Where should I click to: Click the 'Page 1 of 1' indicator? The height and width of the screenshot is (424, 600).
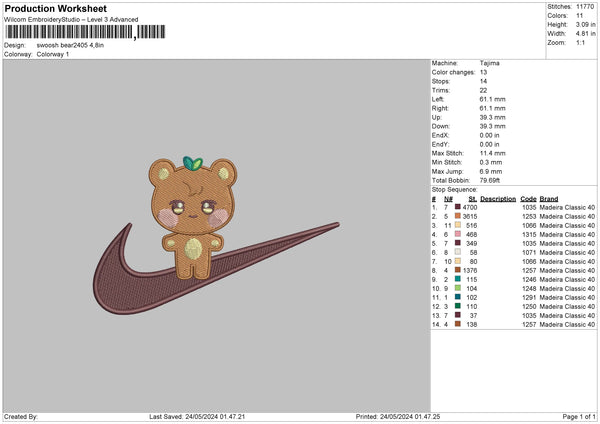tap(579, 416)
